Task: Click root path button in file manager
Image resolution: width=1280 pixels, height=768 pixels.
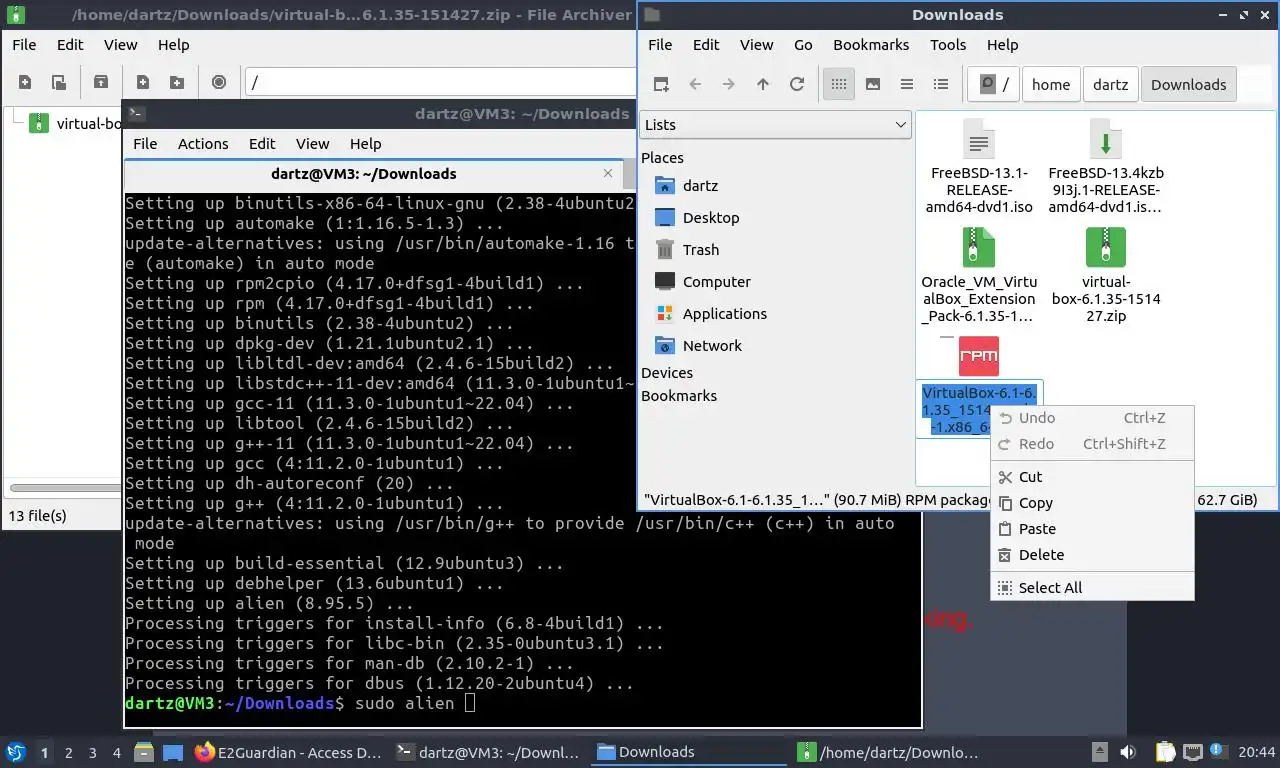Action: click(993, 85)
